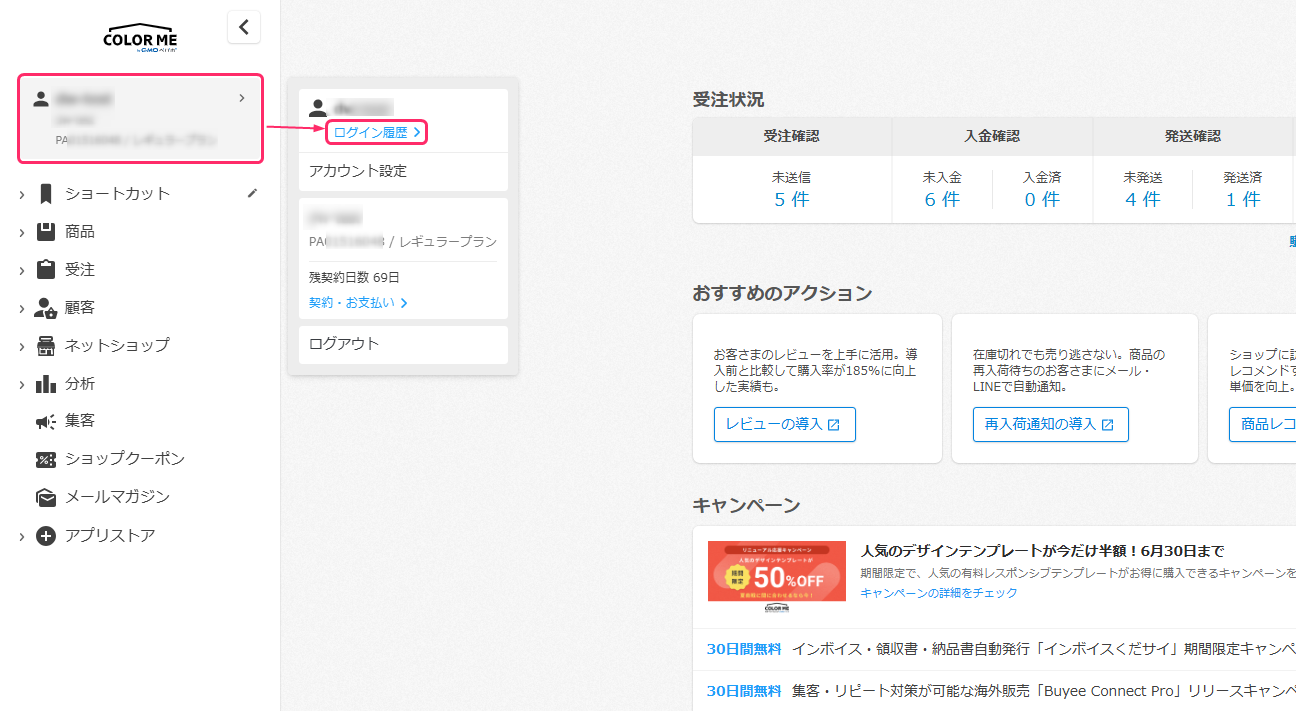Click the 残契約日数 69日 text

354,277
